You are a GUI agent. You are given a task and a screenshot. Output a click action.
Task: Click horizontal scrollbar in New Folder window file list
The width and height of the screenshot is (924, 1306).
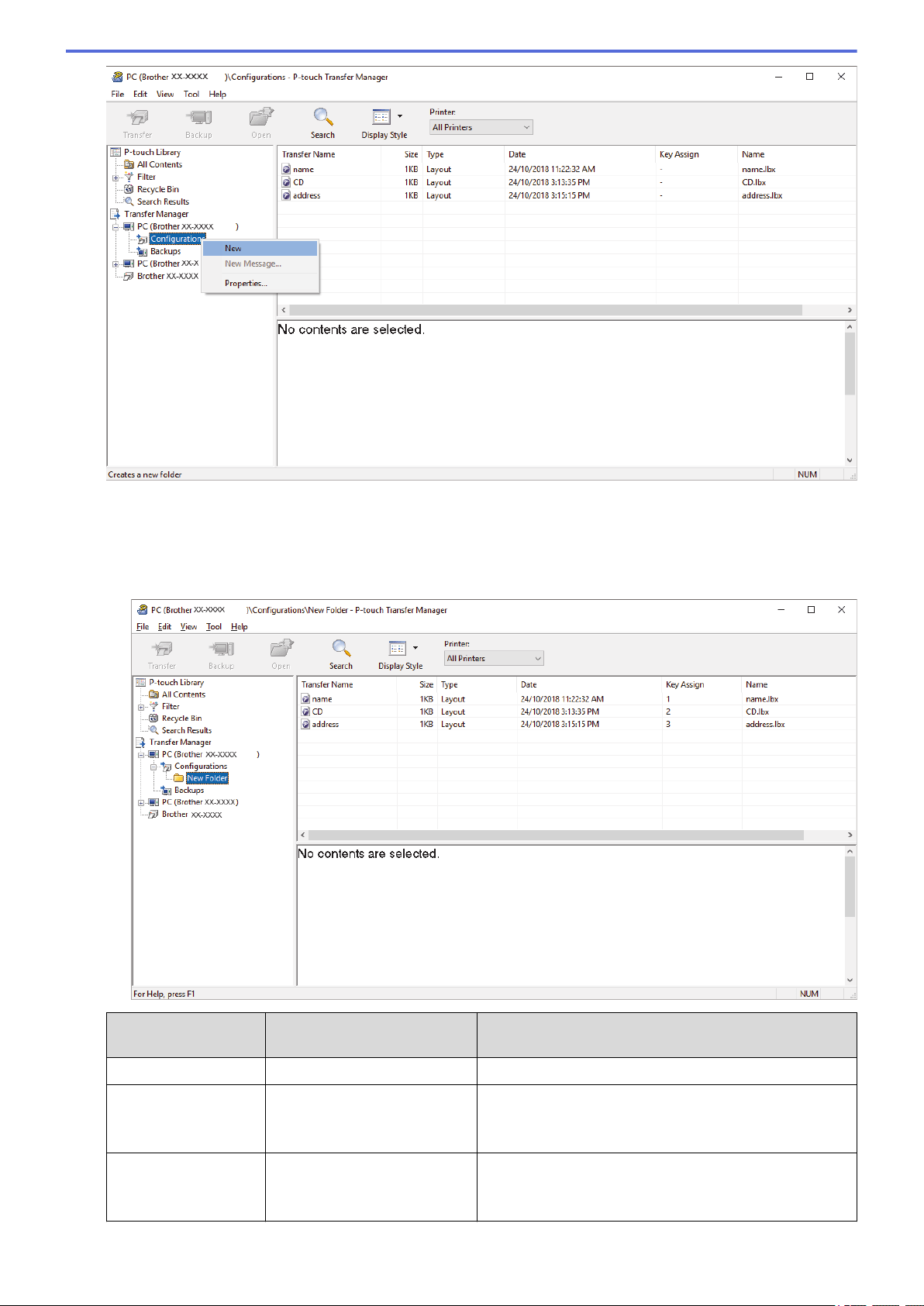coord(556,835)
